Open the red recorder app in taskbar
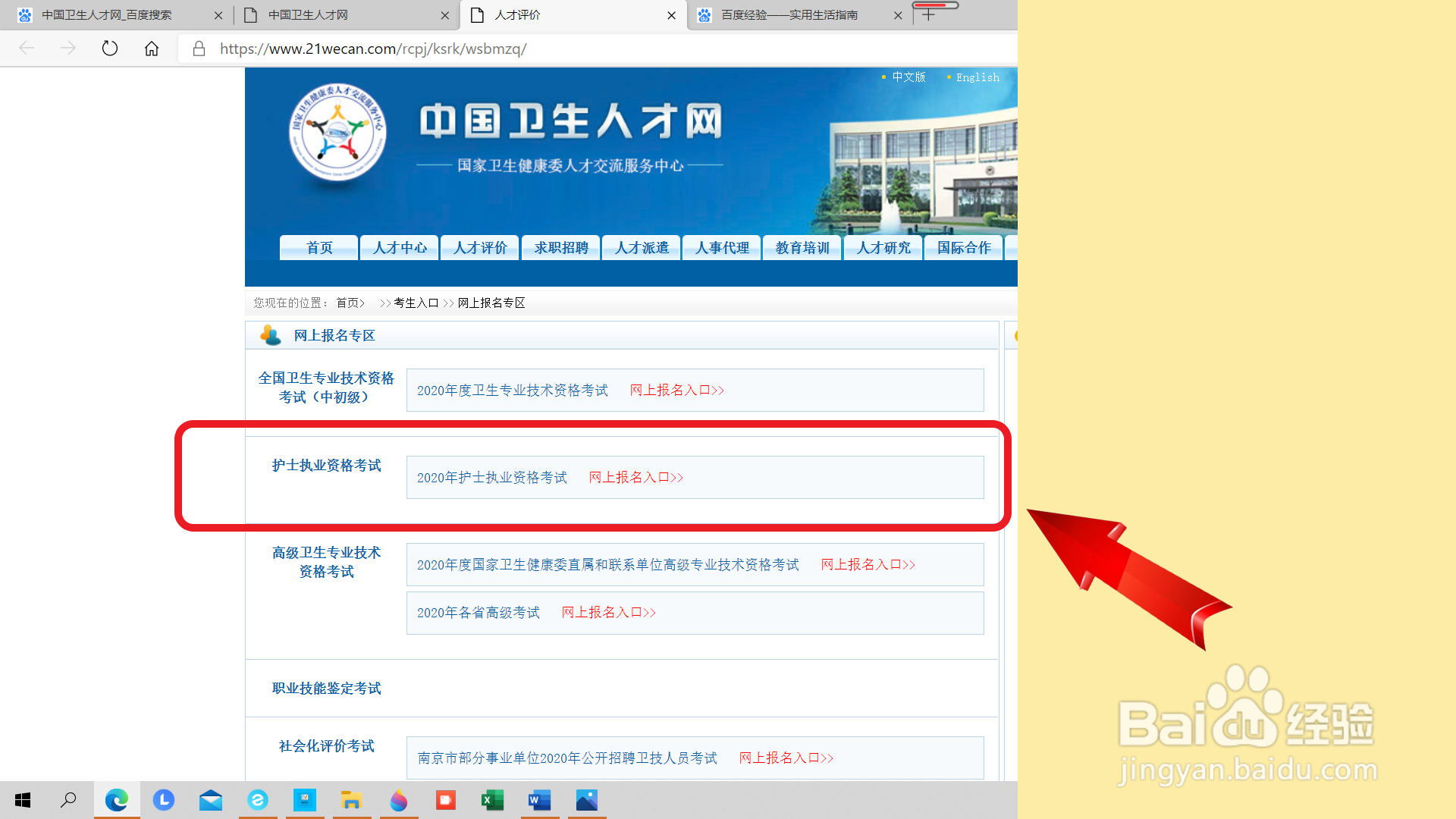Screen dimensions: 1456x819 coord(446,800)
